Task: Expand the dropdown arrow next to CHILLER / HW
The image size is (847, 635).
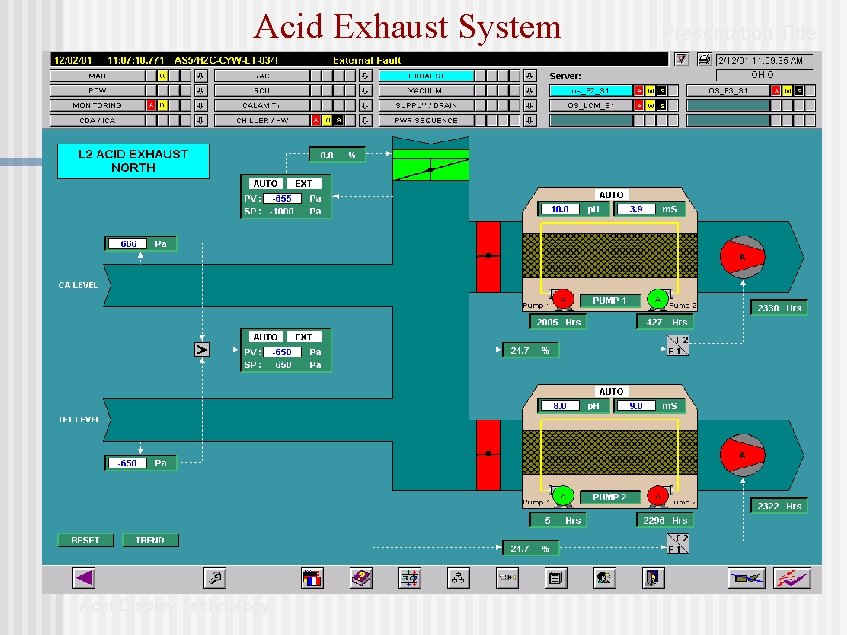Action: (x=365, y=120)
